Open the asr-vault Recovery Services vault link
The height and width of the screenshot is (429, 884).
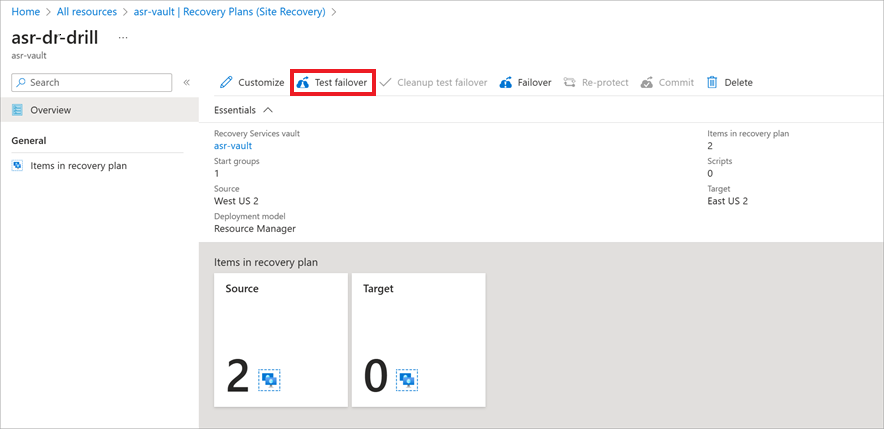point(233,145)
